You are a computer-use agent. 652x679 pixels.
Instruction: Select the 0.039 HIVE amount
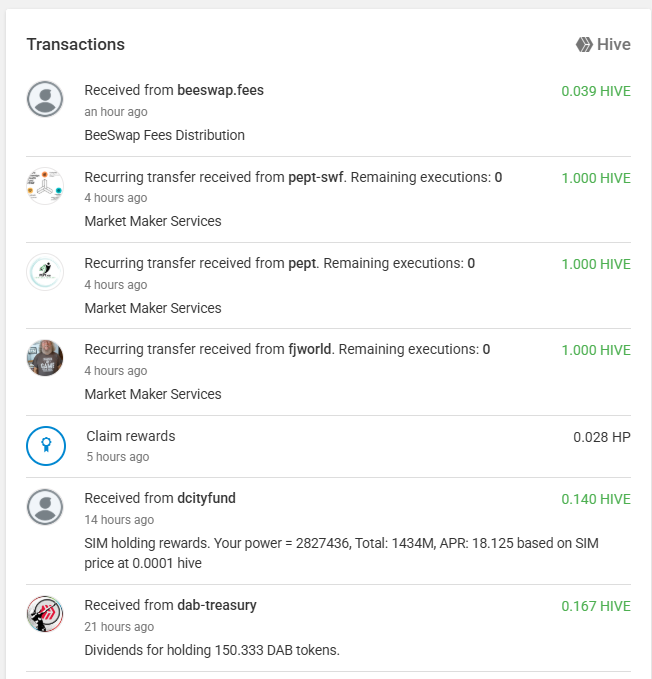click(596, 91)
